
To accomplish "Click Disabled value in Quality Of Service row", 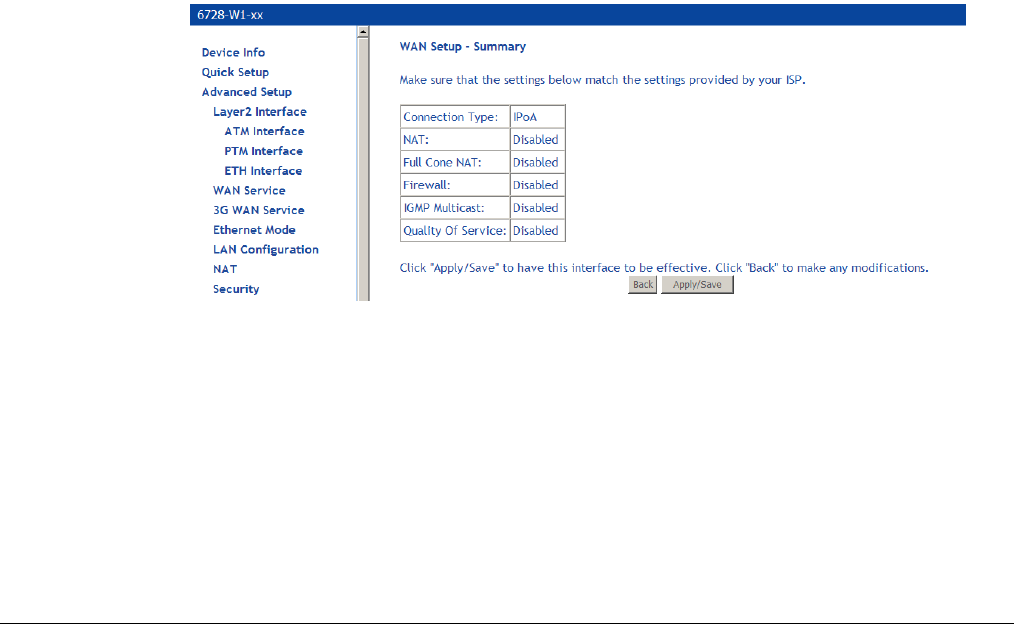I will (537, 230).
